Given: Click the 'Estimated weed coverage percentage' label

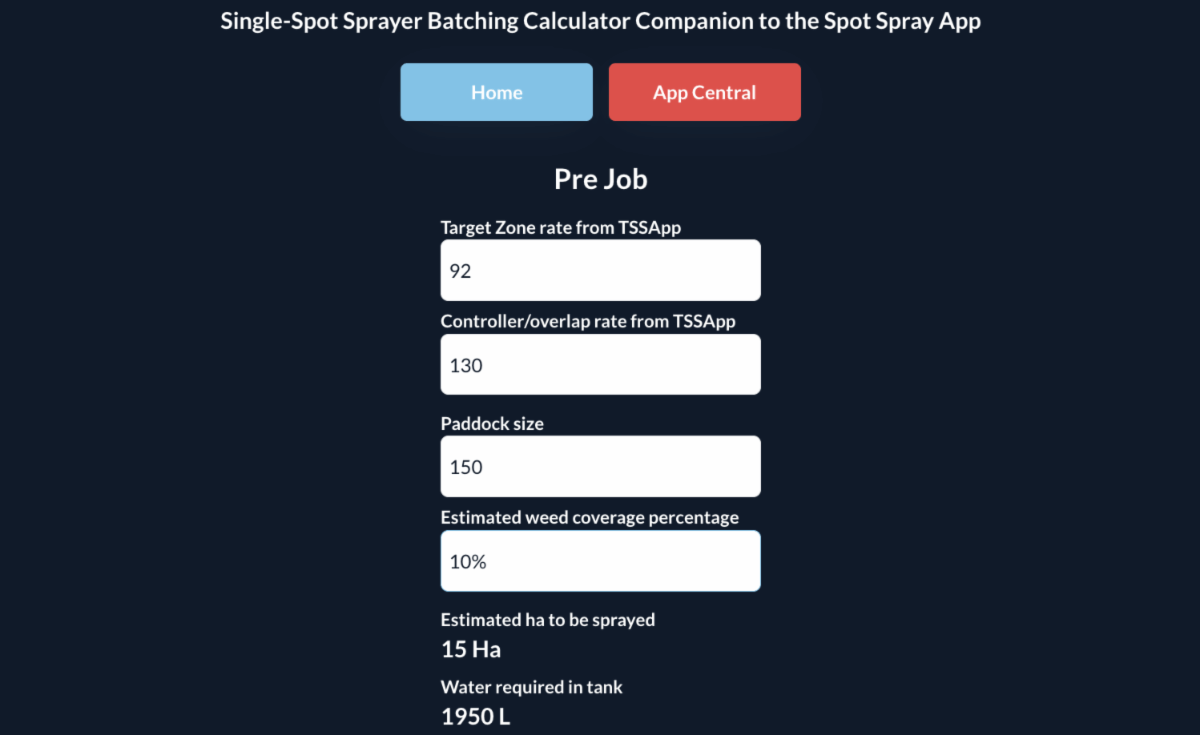Looking at the screenshot, I should click(589, 517).
